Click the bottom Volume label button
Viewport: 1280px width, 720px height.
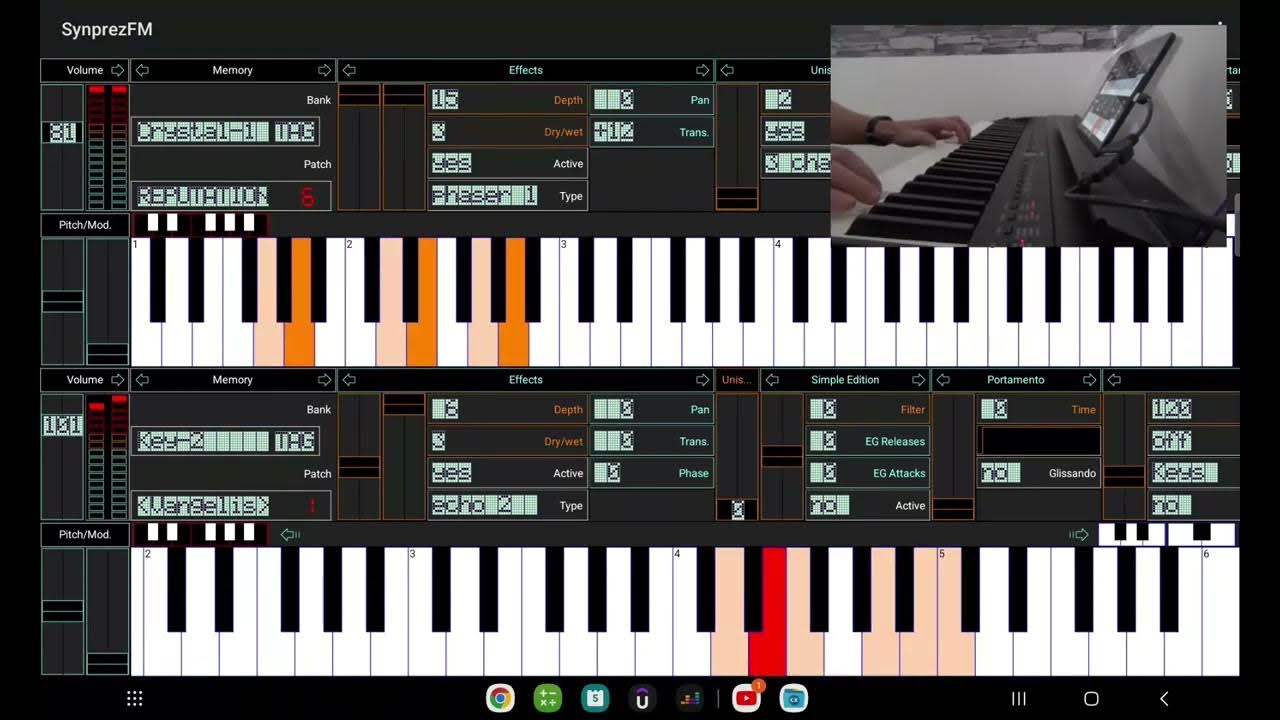pyautogui.click(x=85, y=380)
